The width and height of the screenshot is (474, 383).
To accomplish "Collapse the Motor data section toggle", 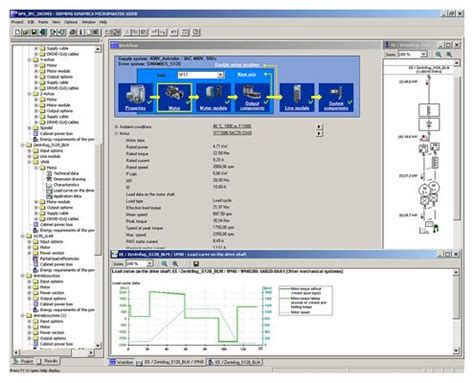I will pyautogui.click(x=117, y=133).
